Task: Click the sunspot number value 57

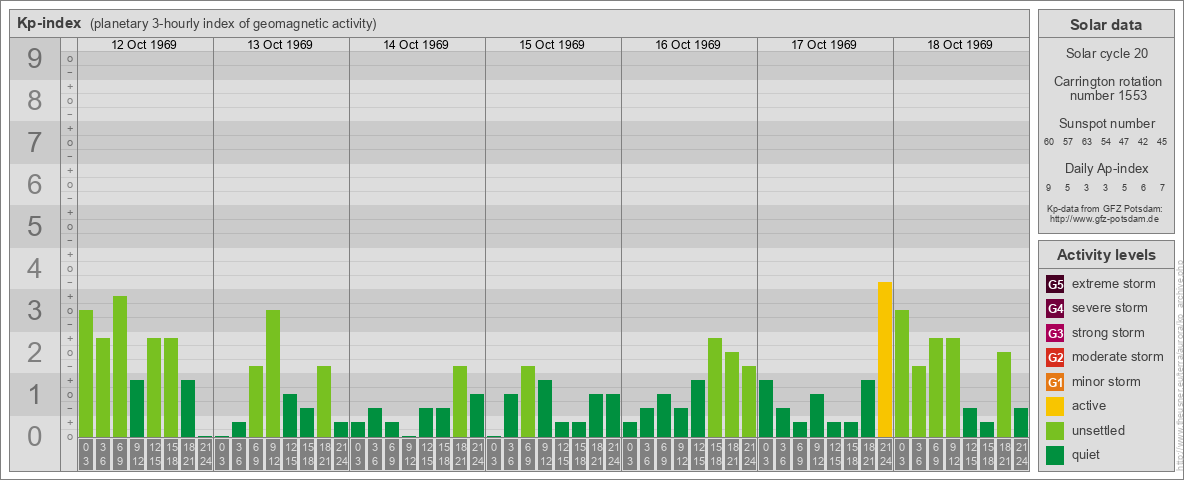Action: click(x=1068, y=142)
